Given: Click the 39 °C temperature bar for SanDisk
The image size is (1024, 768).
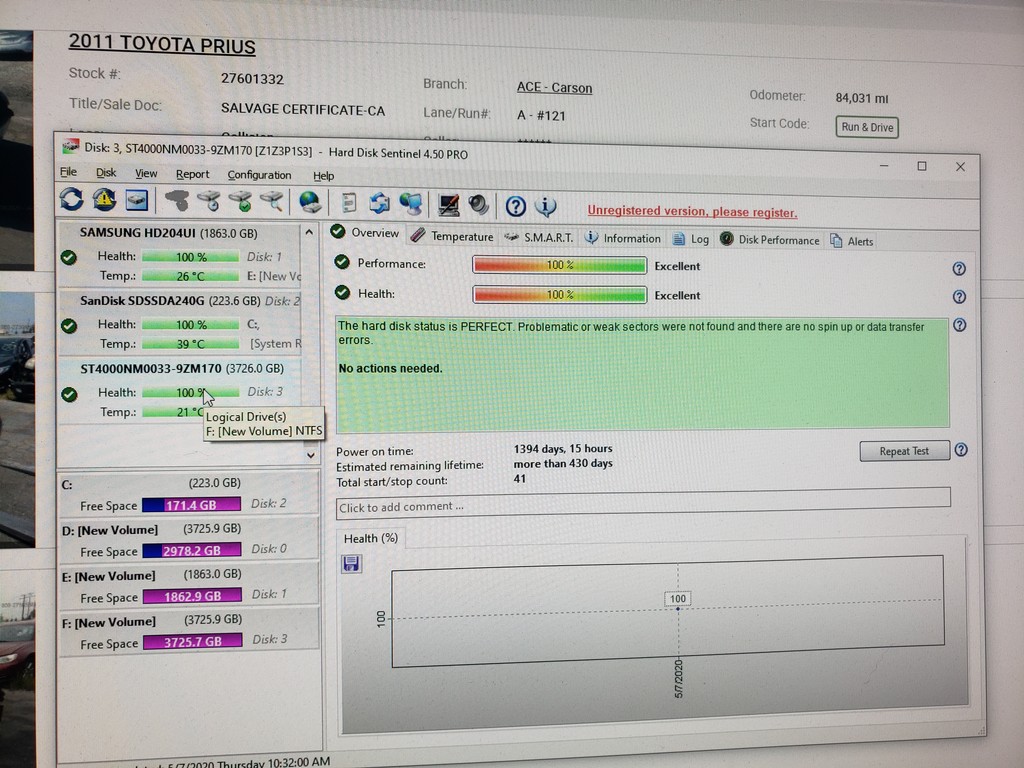Looking at the screenshot, I should click(x=190, y=344).
